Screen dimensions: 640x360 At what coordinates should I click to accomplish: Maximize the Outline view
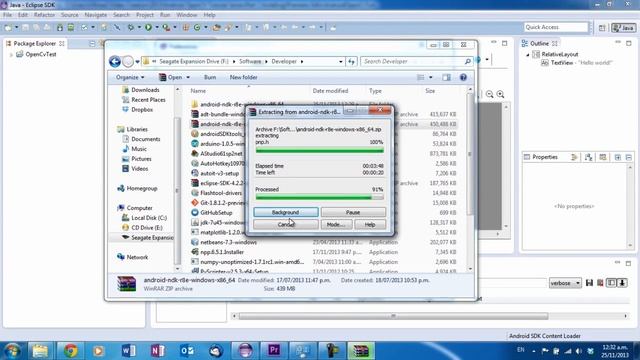point(628,43)
